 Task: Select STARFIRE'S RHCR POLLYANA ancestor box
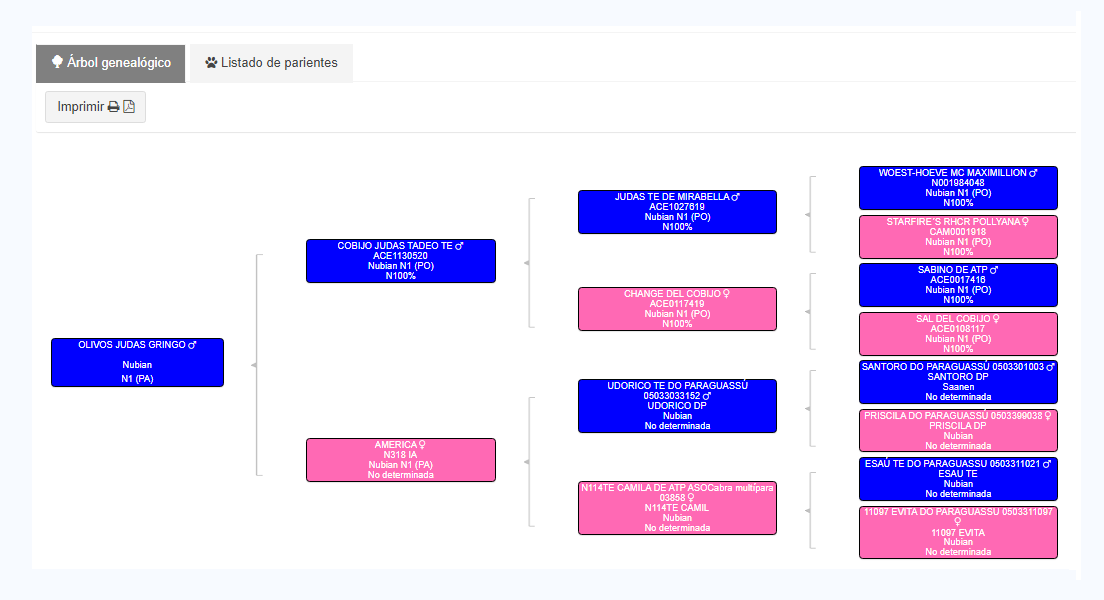pyautogui.click(x=957, y=237)
